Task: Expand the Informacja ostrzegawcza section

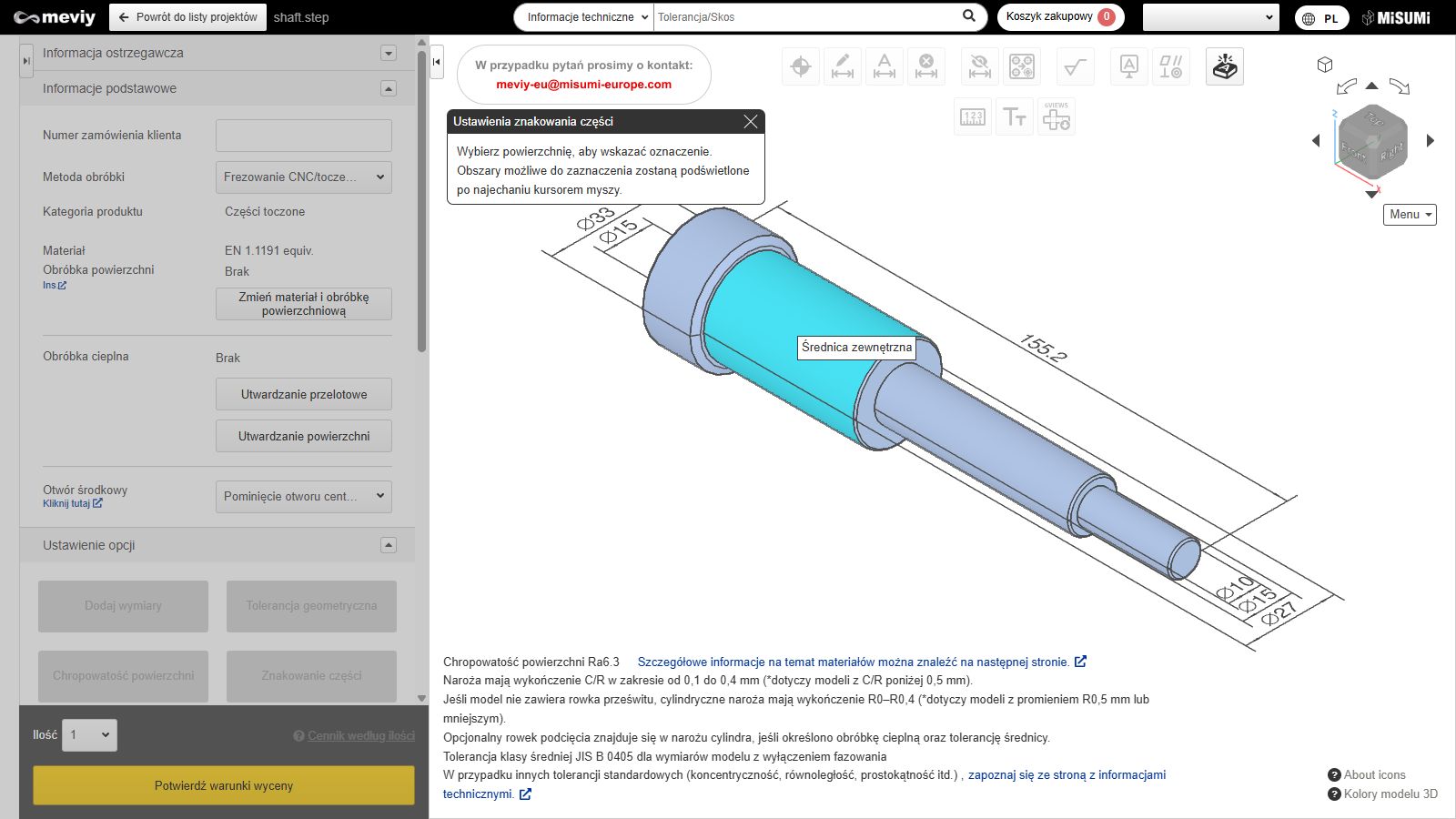Action: [x=389, y=53]
